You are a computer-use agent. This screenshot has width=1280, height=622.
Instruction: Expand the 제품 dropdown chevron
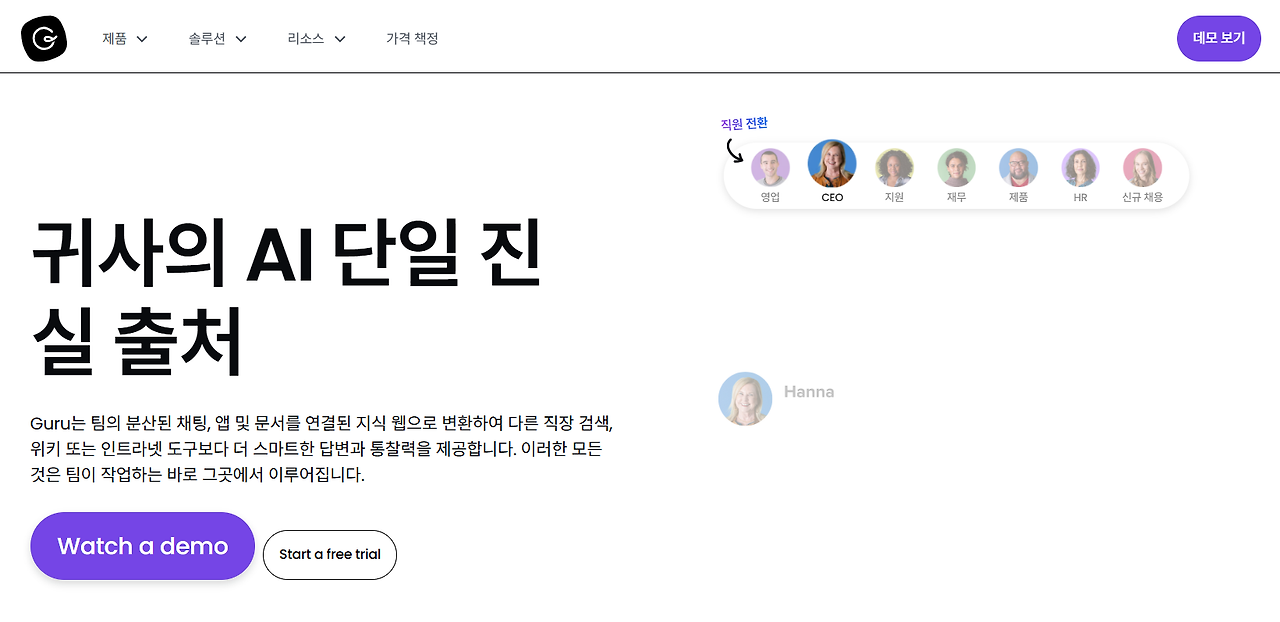[142, 39]
